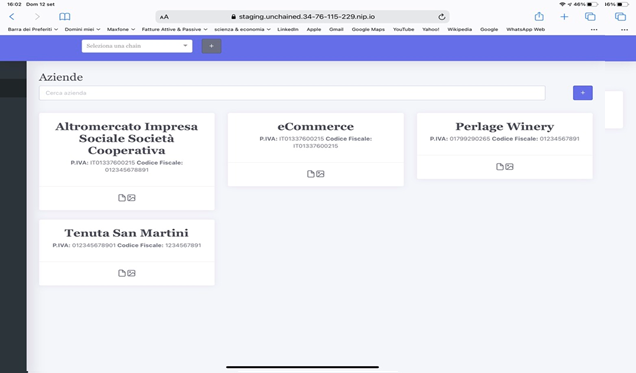Viewport: 636px width, 373px height.
Task: Open the bookmarks book icon
Action: coord(64,17)
